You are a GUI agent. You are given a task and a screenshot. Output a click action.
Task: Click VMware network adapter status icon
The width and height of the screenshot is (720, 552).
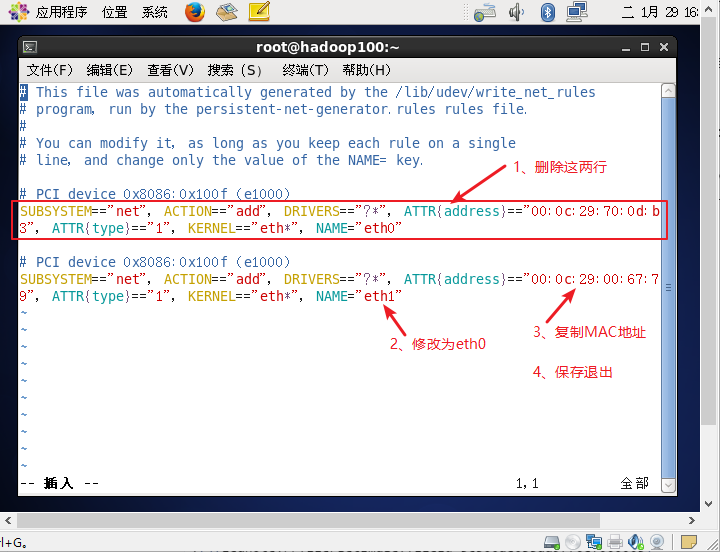(x=594, y=542)
